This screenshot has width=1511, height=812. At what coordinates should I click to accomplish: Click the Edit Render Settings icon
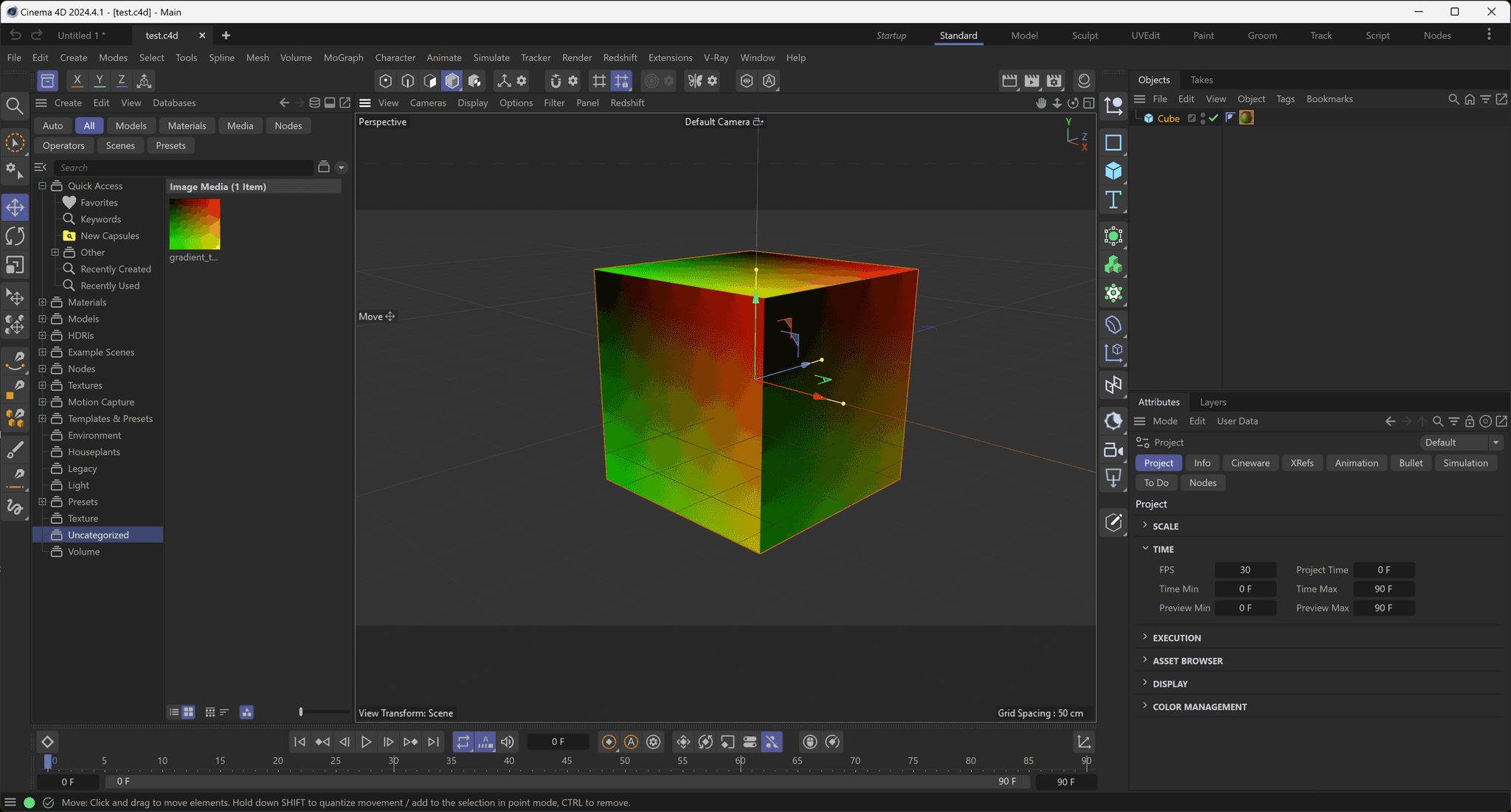coord(1054,80)
